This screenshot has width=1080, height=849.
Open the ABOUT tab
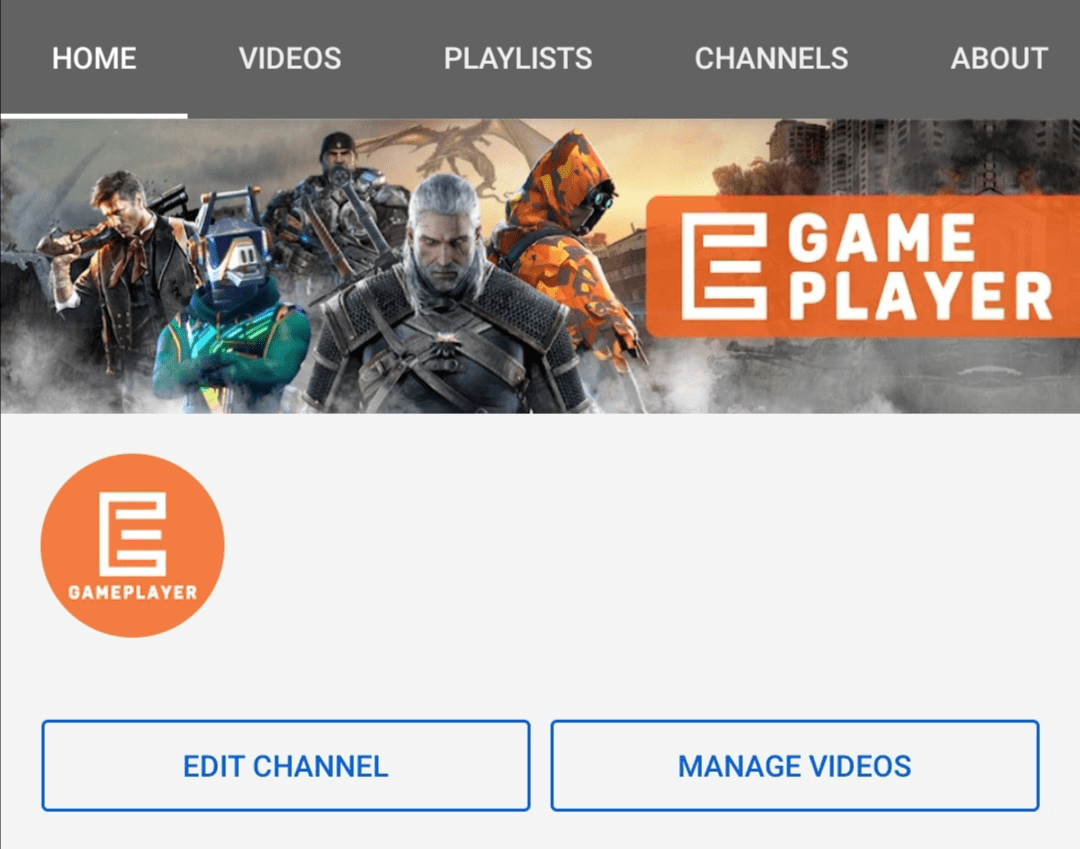pyautogui.click(x=999, y=59)
